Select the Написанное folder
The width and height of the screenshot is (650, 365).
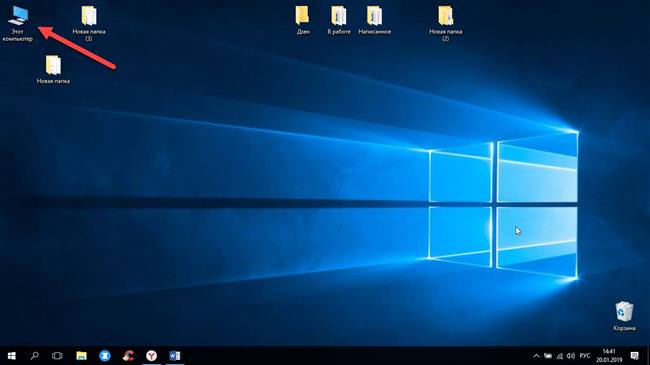[x=374, y=20]
